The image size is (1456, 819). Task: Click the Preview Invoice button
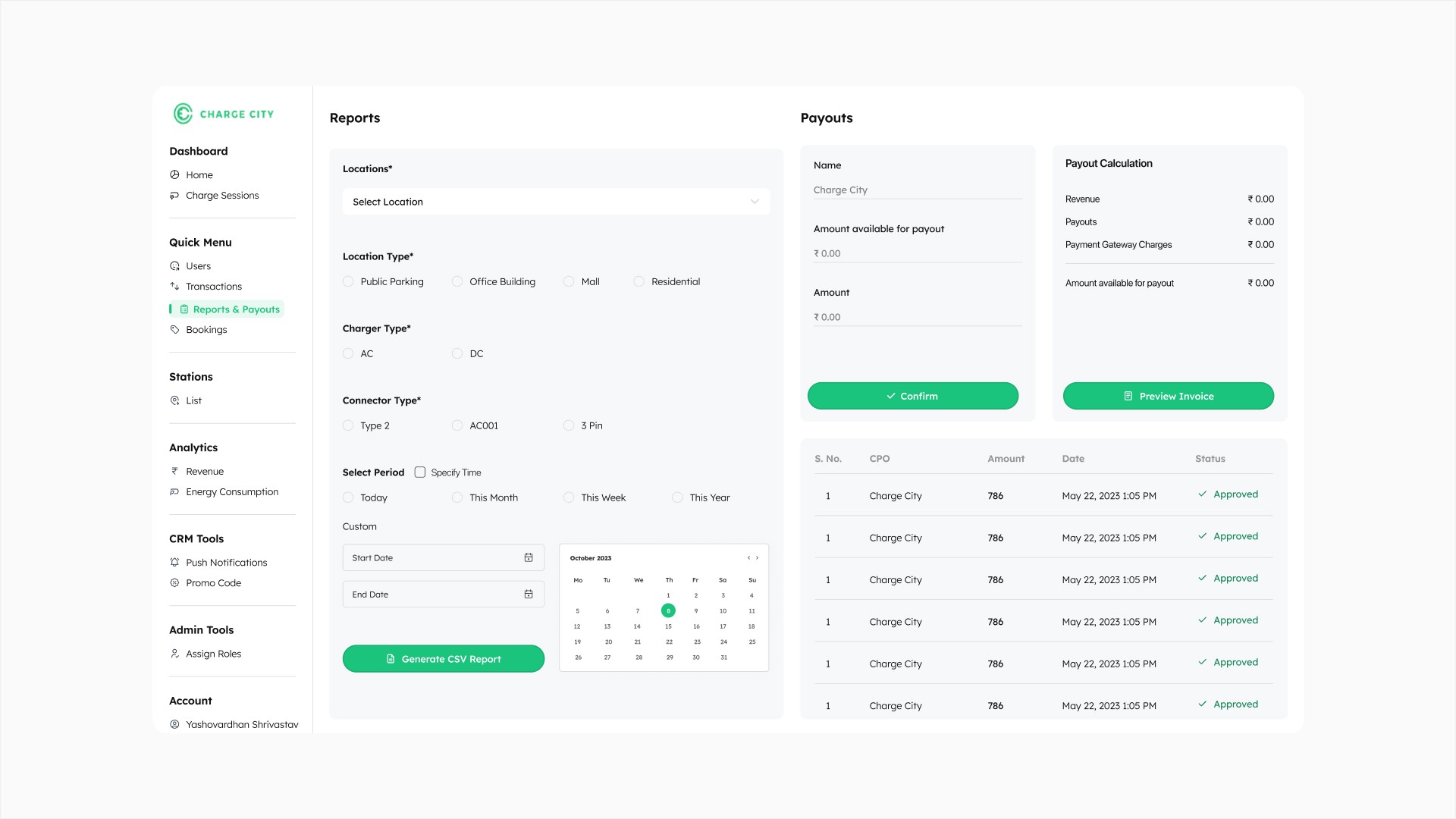pyautogui.click(x=1168, y=396)
